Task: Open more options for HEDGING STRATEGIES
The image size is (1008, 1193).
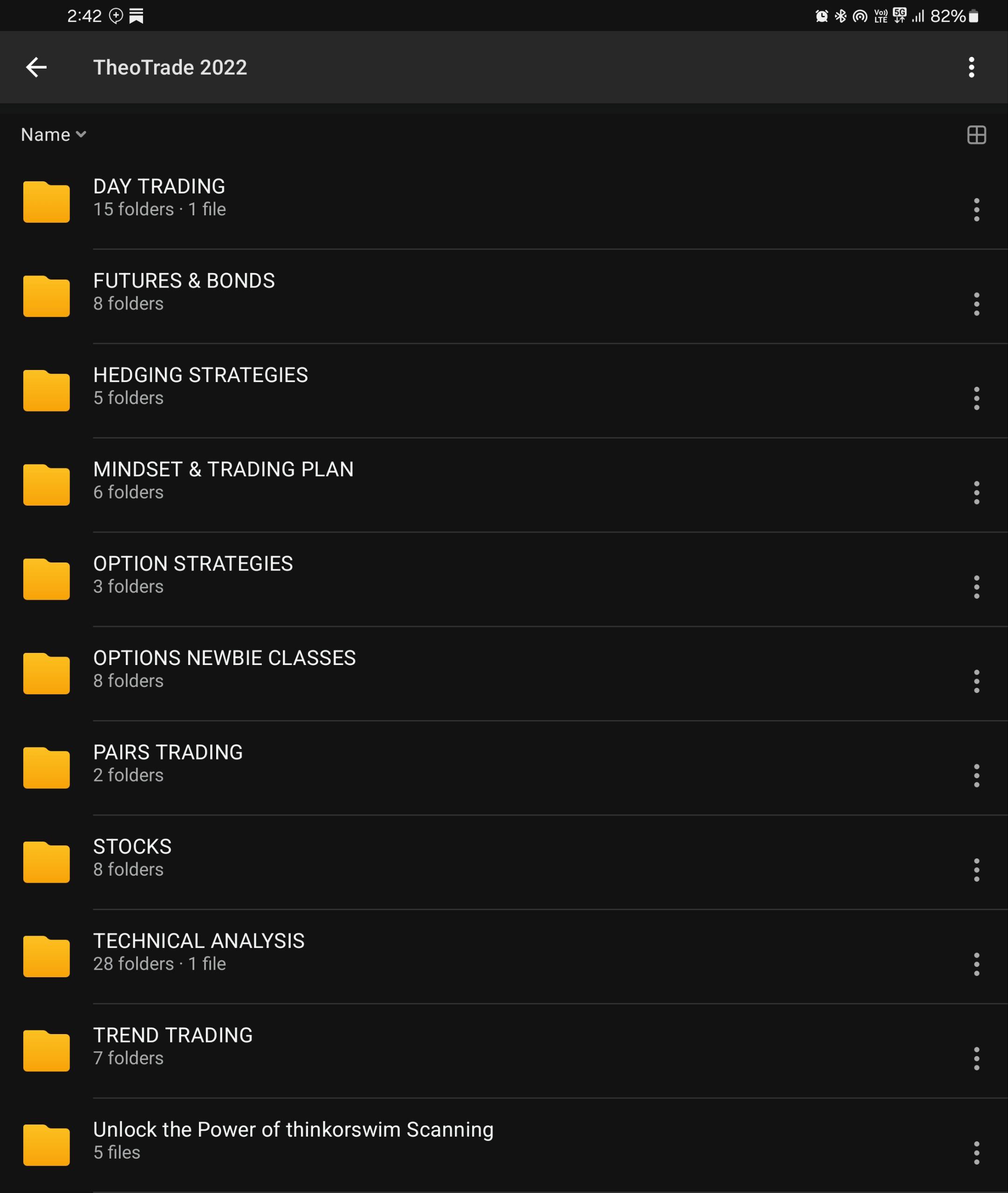Action: click(976, 398)
